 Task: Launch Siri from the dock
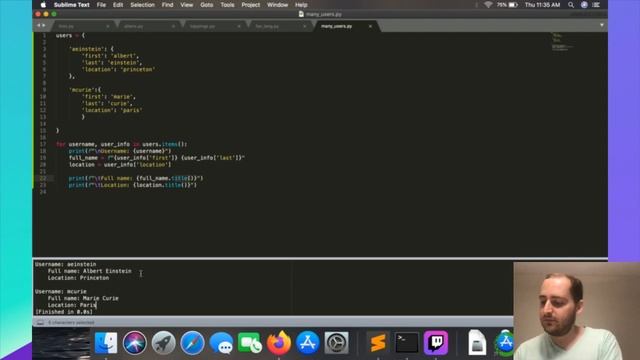(134, 342)
